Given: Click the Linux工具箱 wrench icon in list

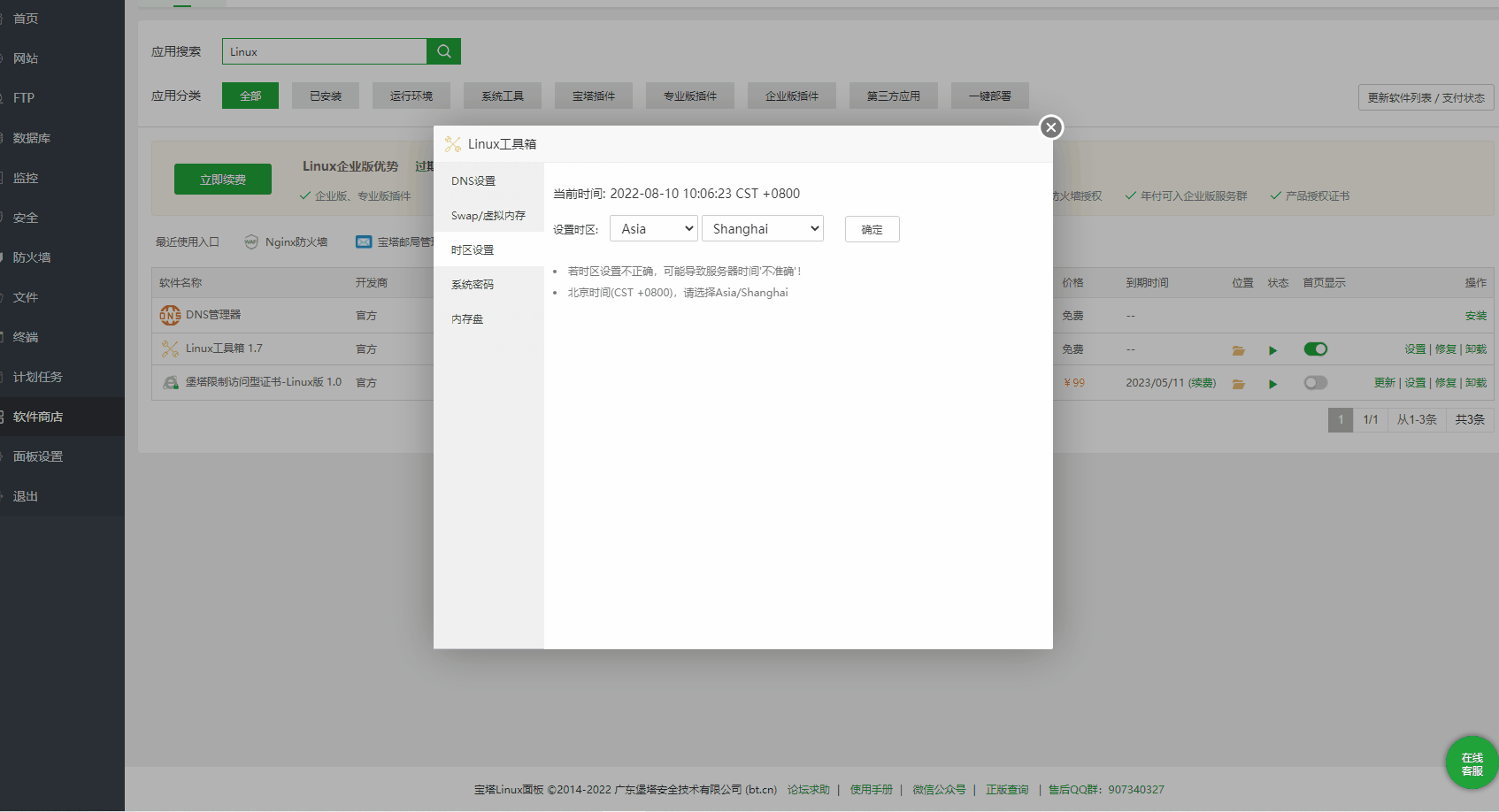Looking at the screenshot, I should [170, 349].
